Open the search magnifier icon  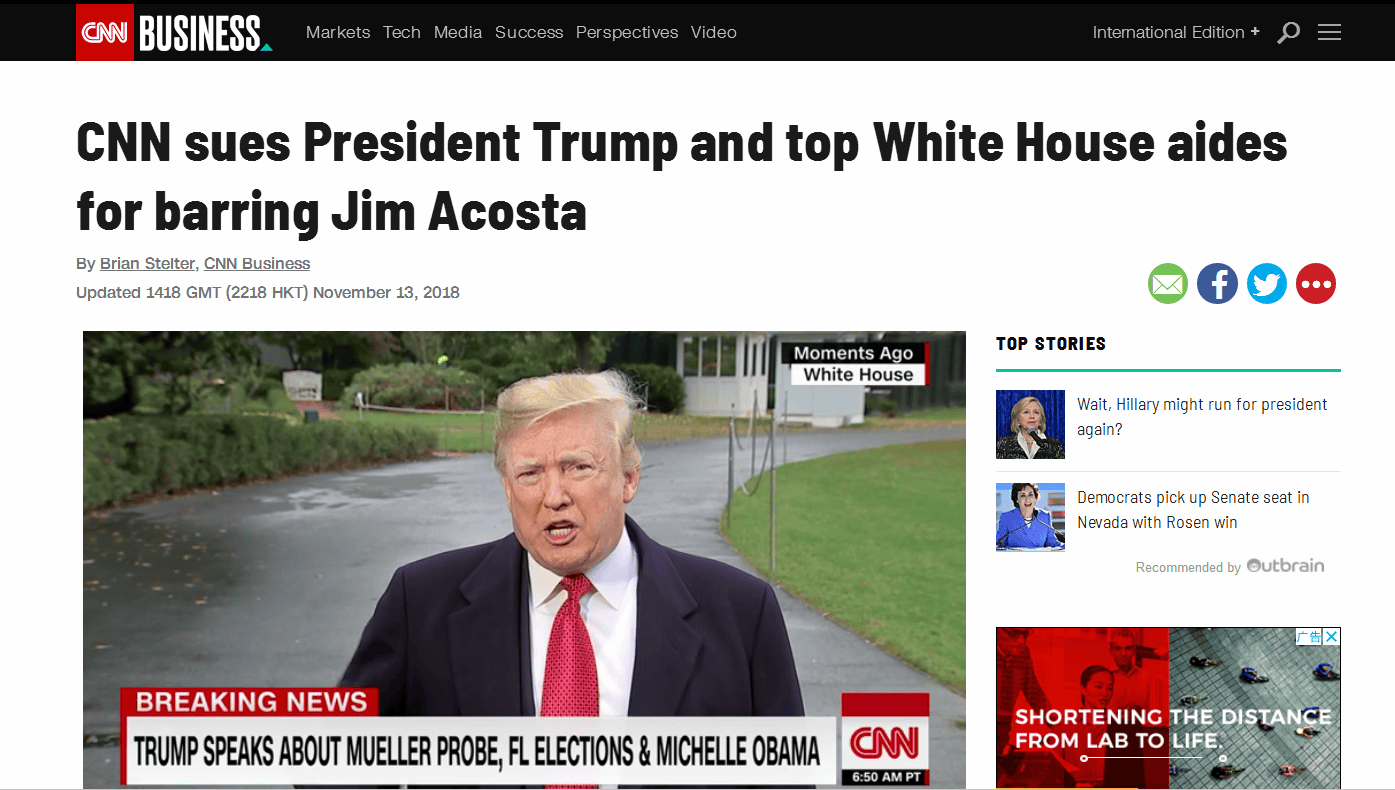pos(1289,33)
